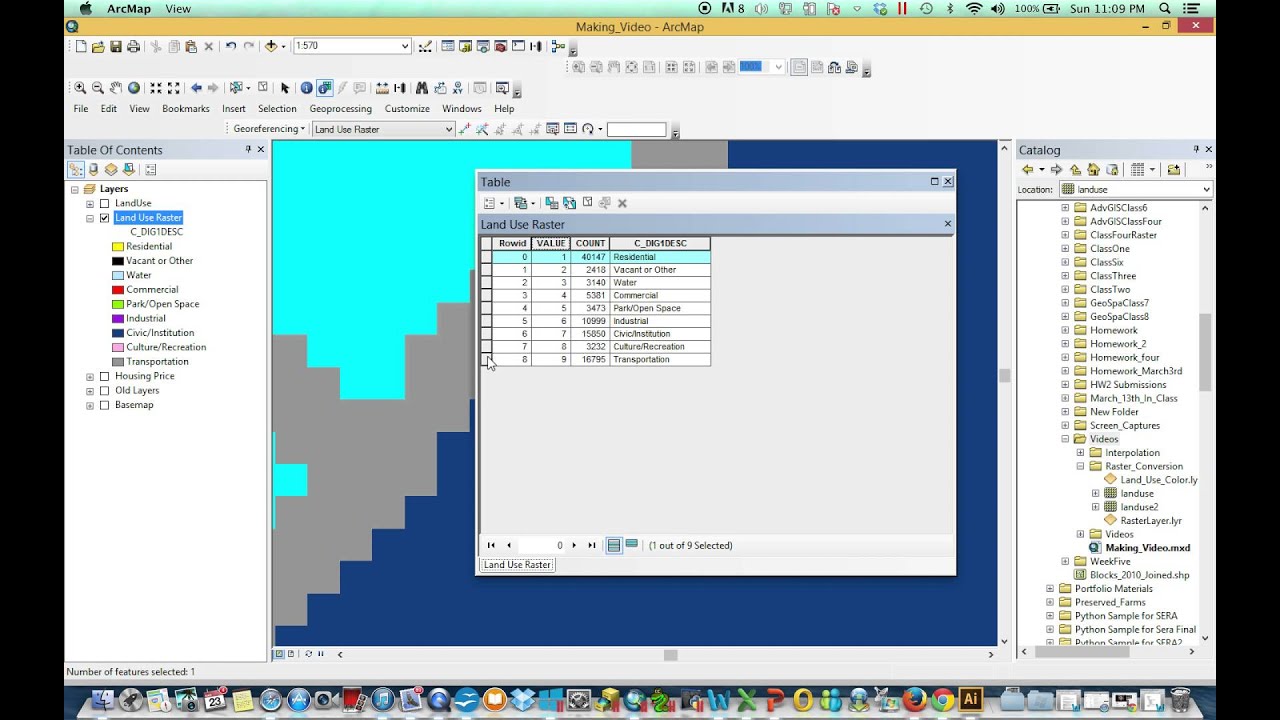Open the Customize menu
This screenshot has height=720, width=1280.
pos(407,109)
